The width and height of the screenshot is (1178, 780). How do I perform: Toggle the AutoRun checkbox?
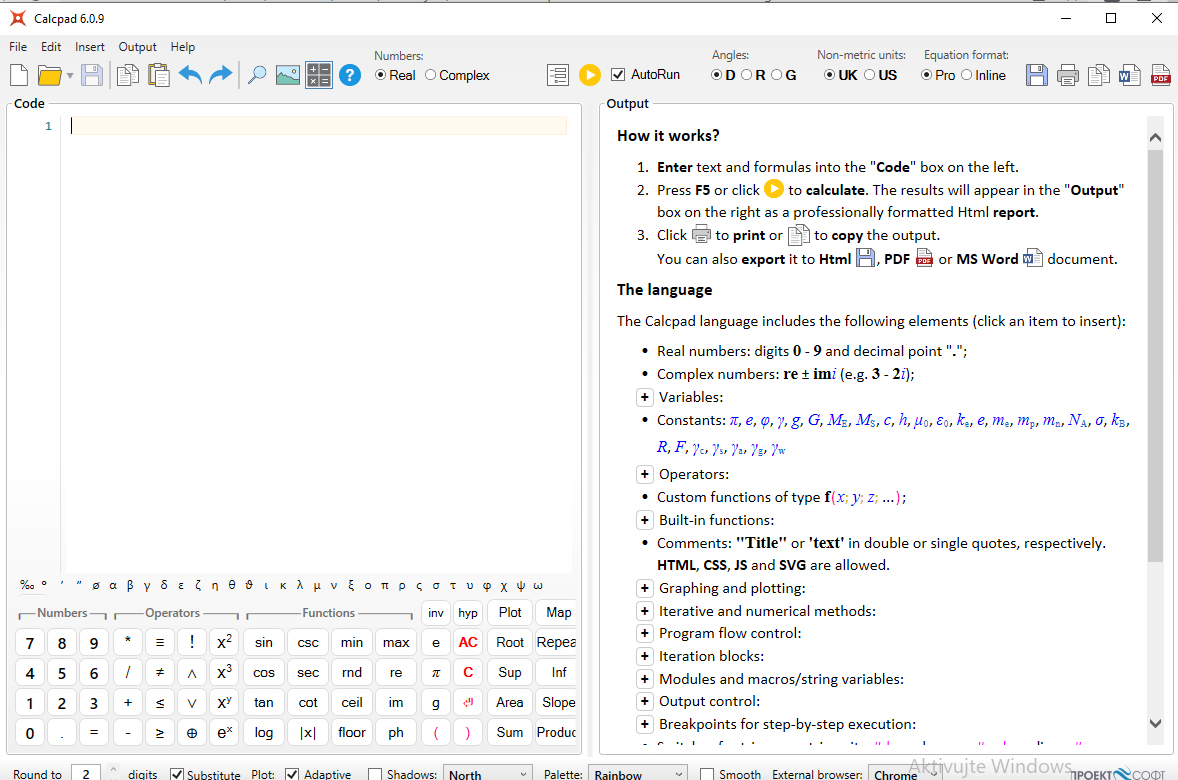point(618,75)
